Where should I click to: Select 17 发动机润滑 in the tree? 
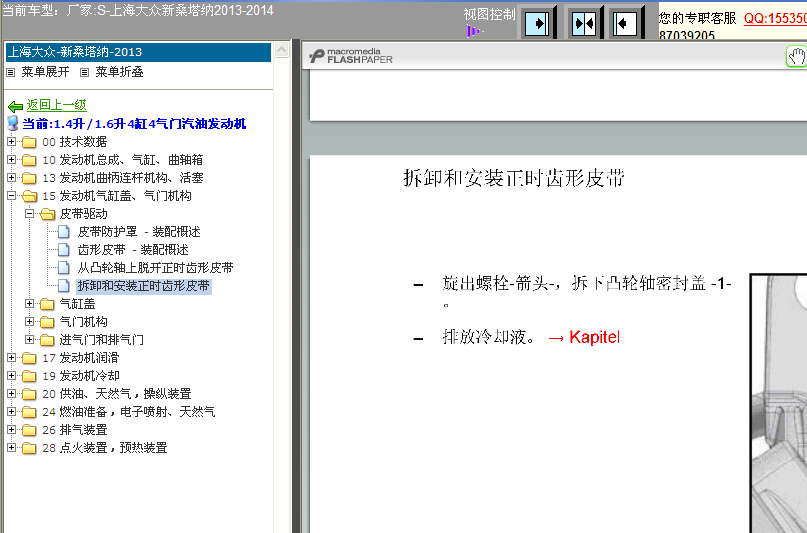click(x=81, y=358)
